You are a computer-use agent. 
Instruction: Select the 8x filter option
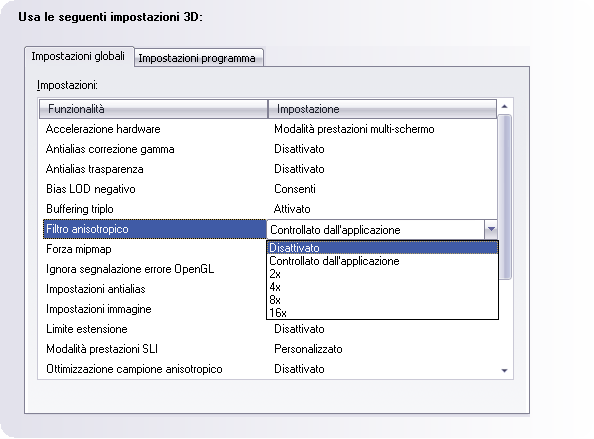[x=383, y=300]
